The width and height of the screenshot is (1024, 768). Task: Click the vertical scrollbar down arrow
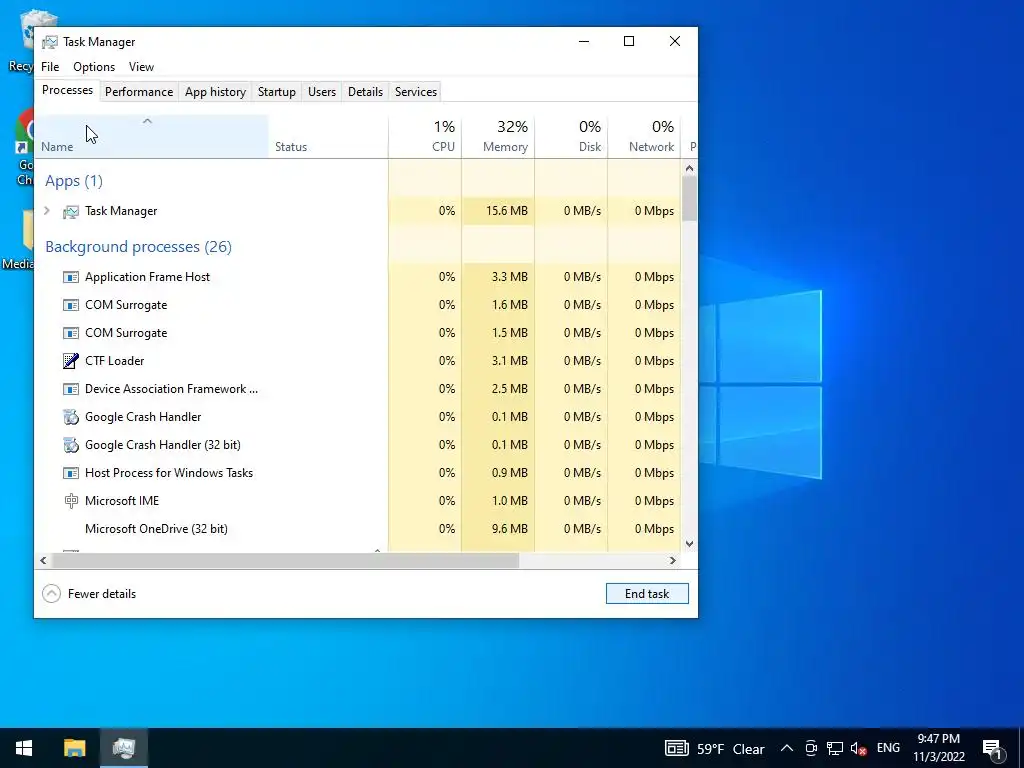(690, 543)
